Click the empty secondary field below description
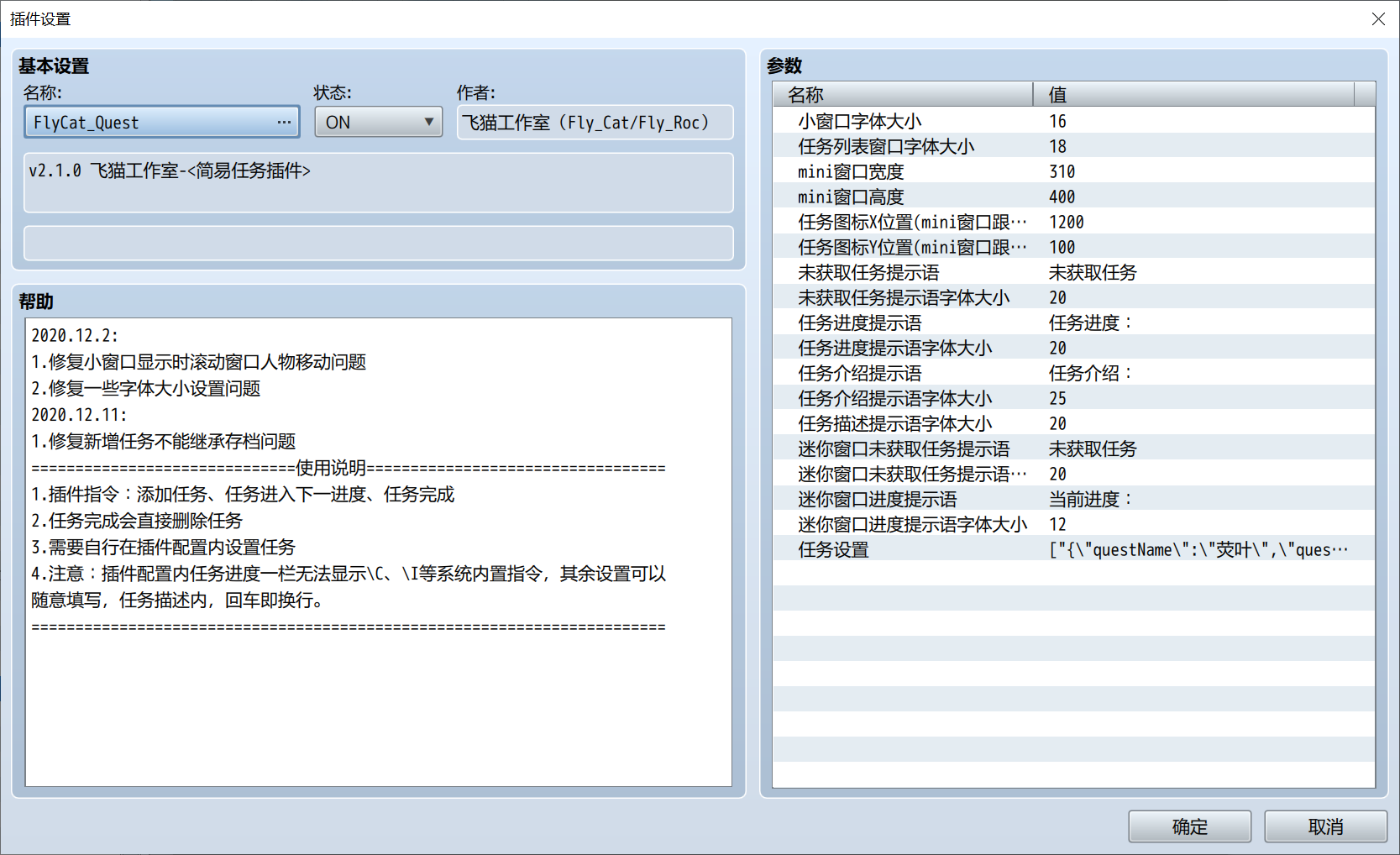Screen dimensions: 1400x855 (x=378, y=243)
